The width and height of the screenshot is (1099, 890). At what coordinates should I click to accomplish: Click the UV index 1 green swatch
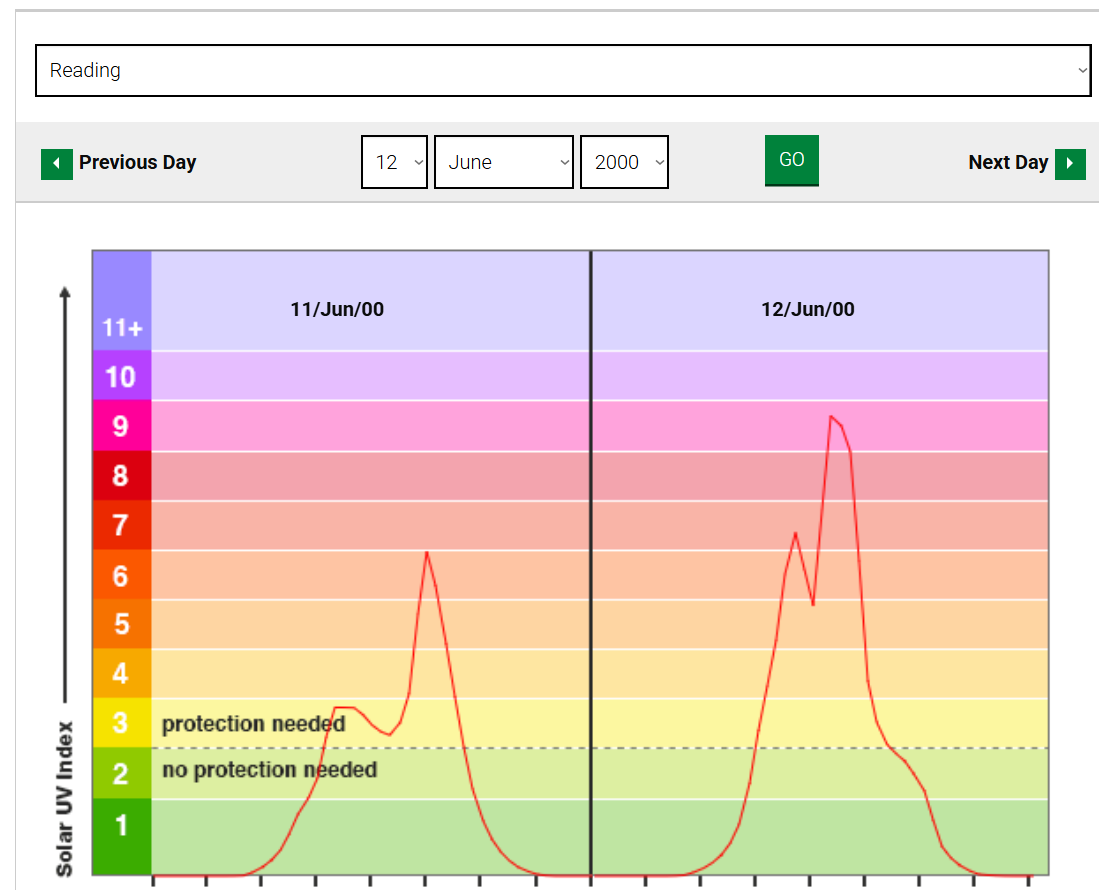click(x=122, y=836)
